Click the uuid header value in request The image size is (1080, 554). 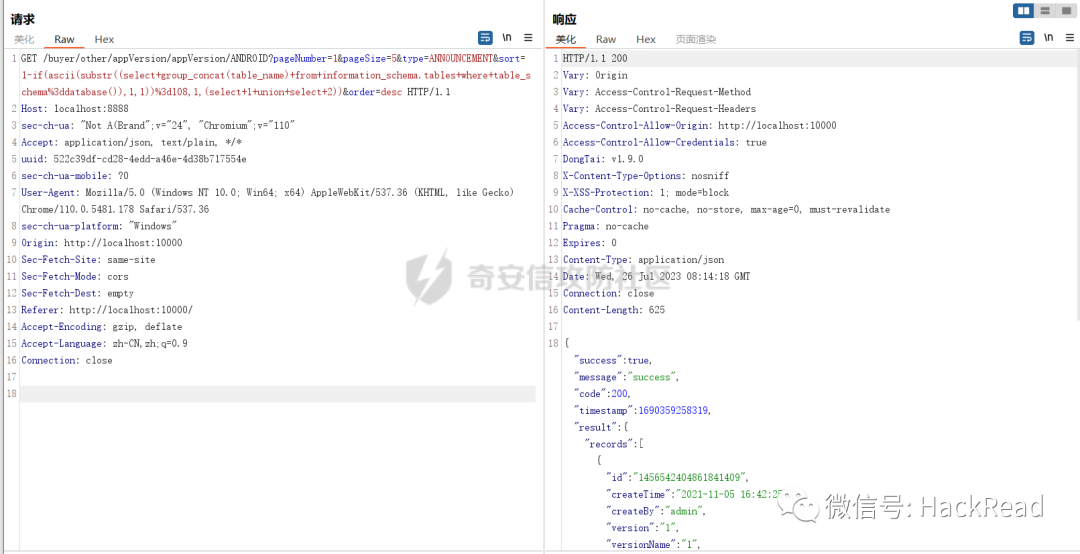click(149, 159)
